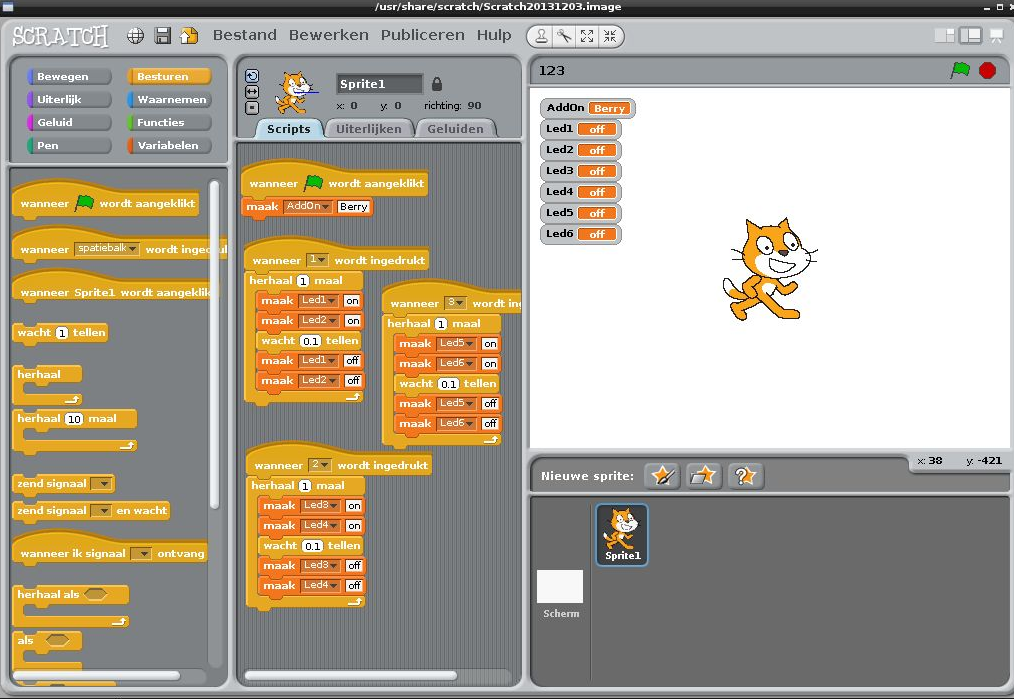Switch to the Scripts tab
This screenshot has width=1014, height=699.
[288, 129]
